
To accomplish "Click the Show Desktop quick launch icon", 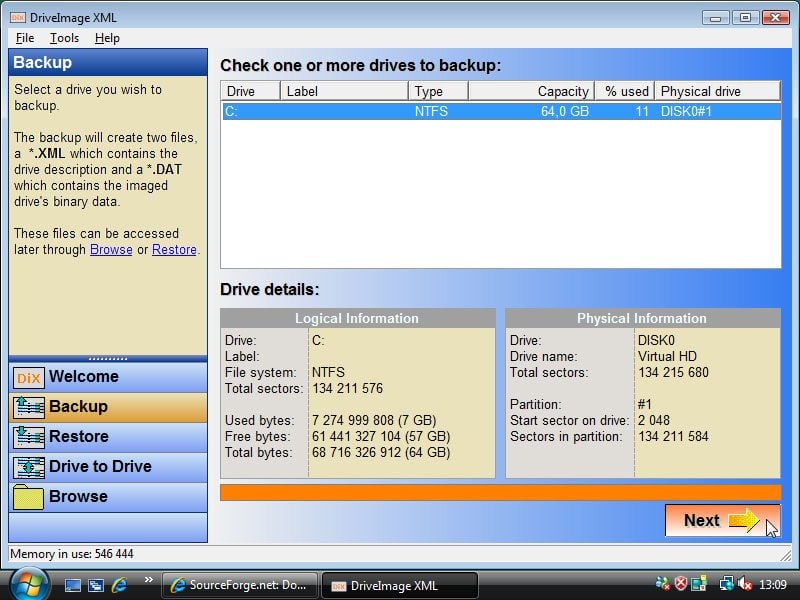I will coord(74,584).
